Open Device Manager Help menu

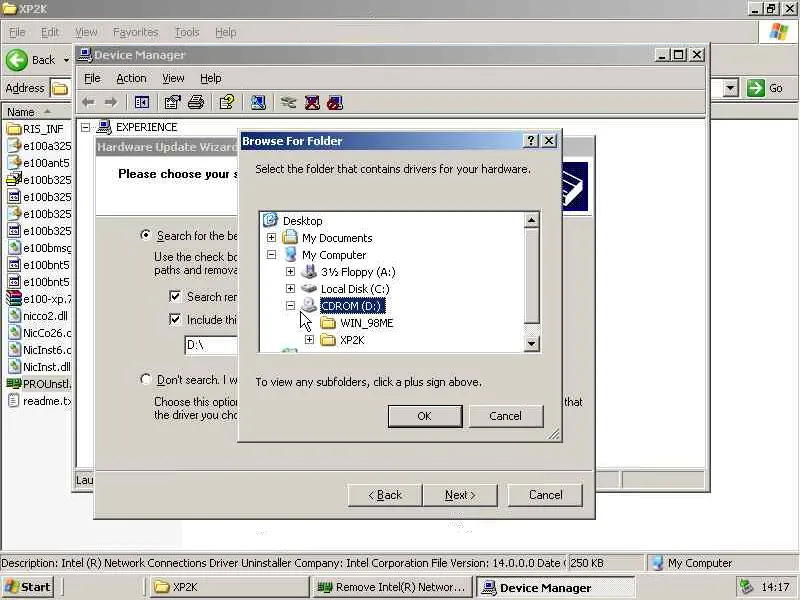pos(210,78)
